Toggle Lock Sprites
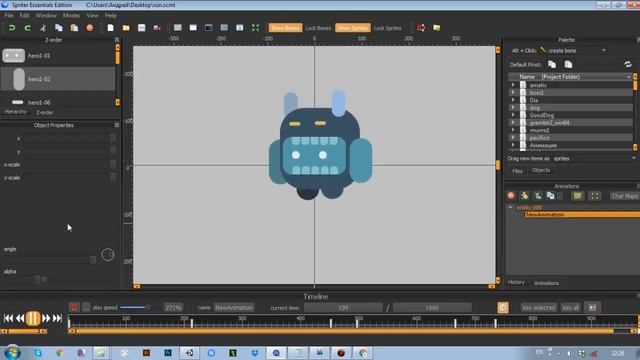 point(387,28)
